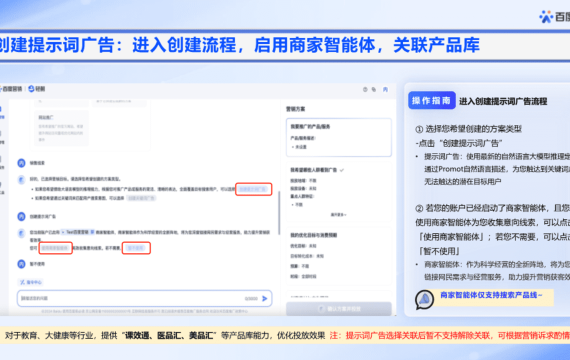The height and width of the screenshot is (360, 570).
Task: Click the 目标转化成本 row
Action: (307, 256)
